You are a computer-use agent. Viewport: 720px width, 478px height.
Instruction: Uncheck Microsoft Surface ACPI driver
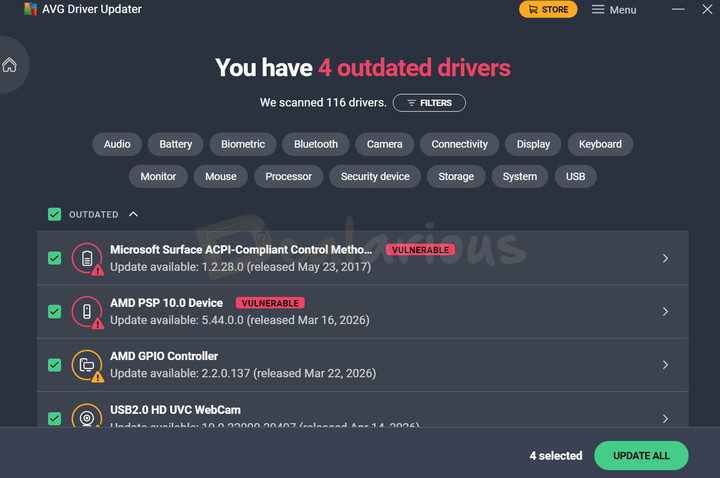55,258
